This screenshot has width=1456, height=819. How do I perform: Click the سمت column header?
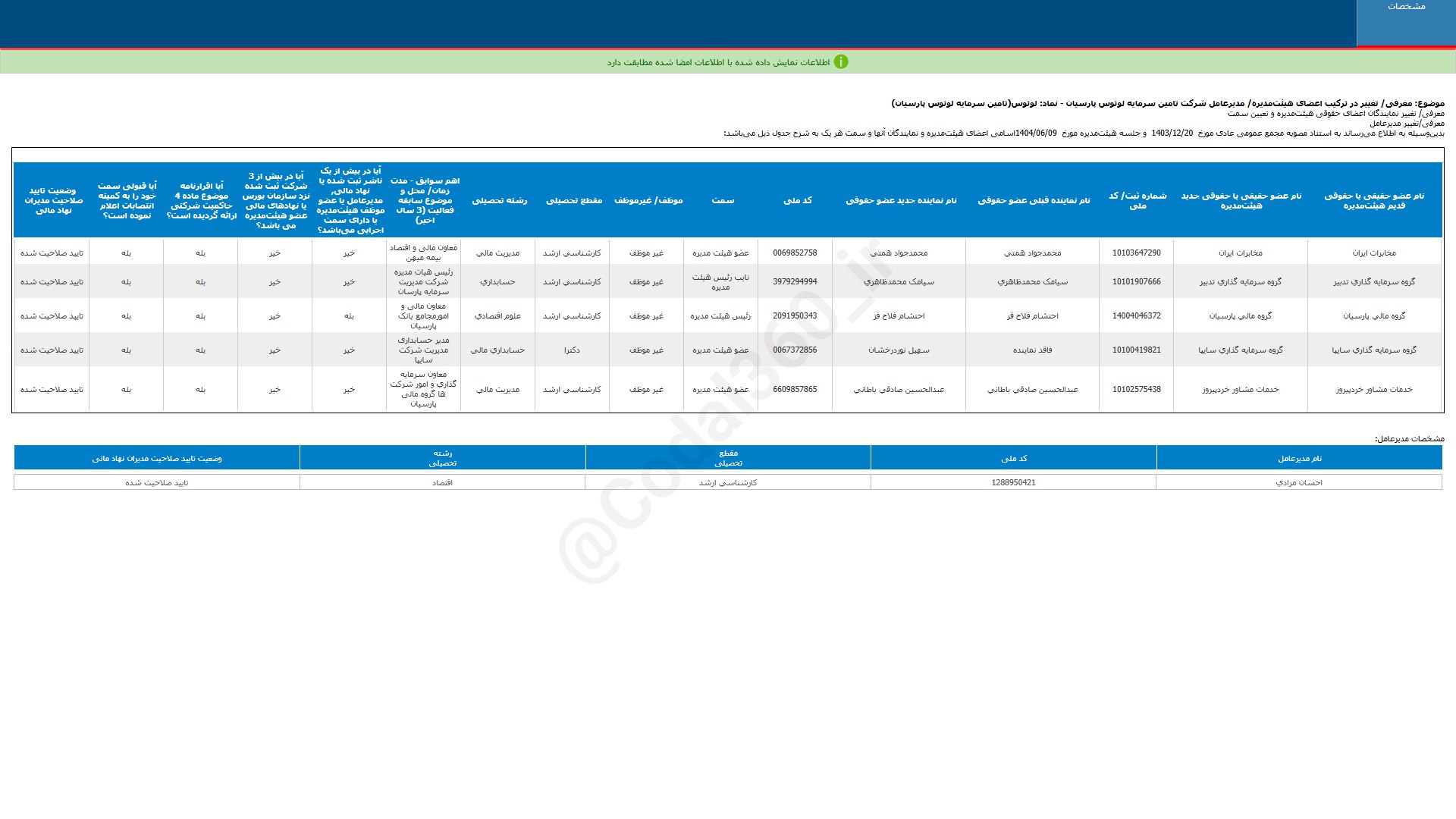tap(722, 200)
